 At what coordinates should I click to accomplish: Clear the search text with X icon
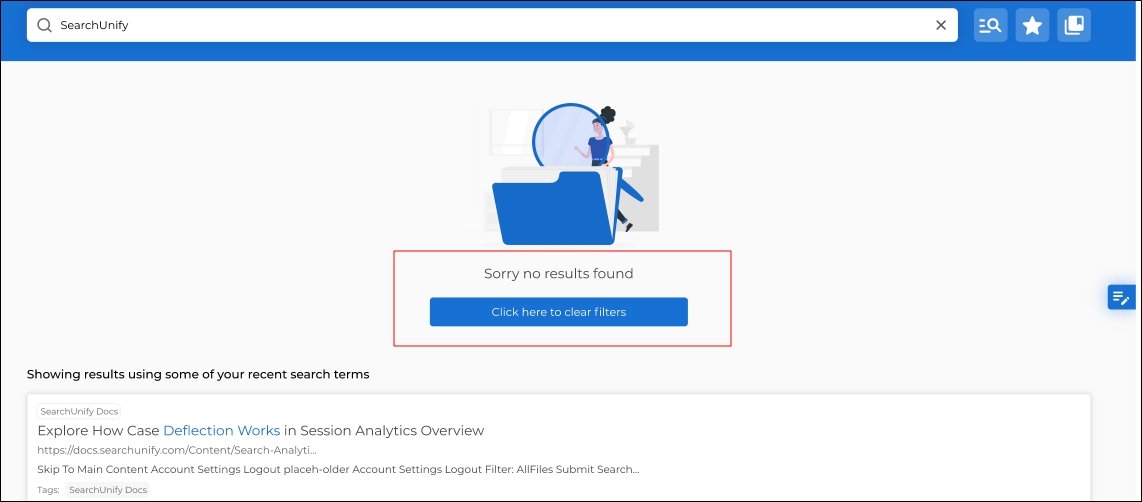click(940, 26)
